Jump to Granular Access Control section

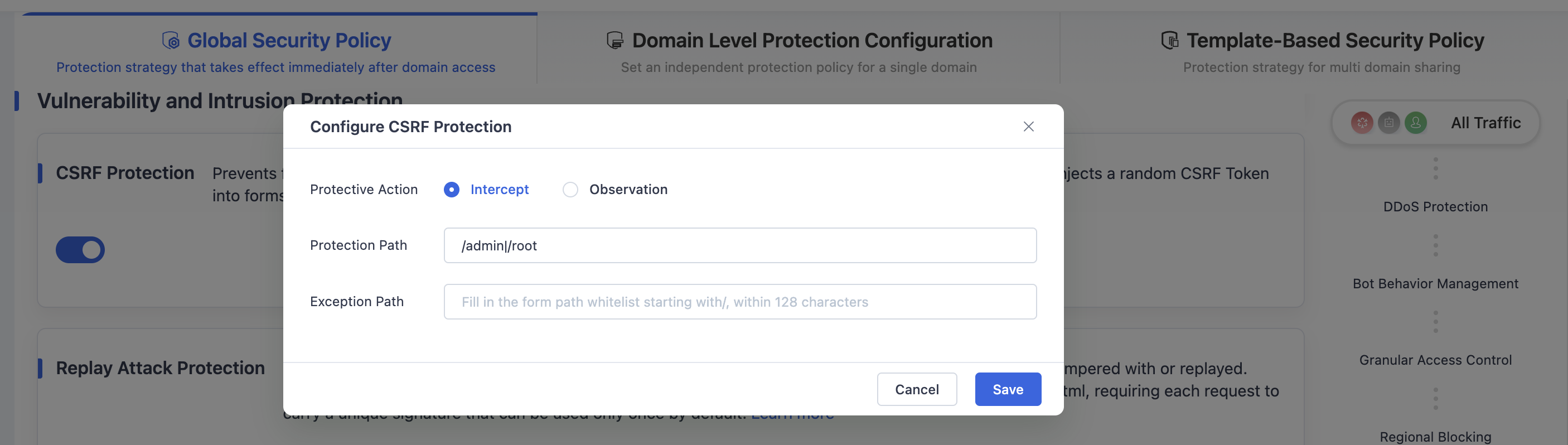coord(1435,360)
